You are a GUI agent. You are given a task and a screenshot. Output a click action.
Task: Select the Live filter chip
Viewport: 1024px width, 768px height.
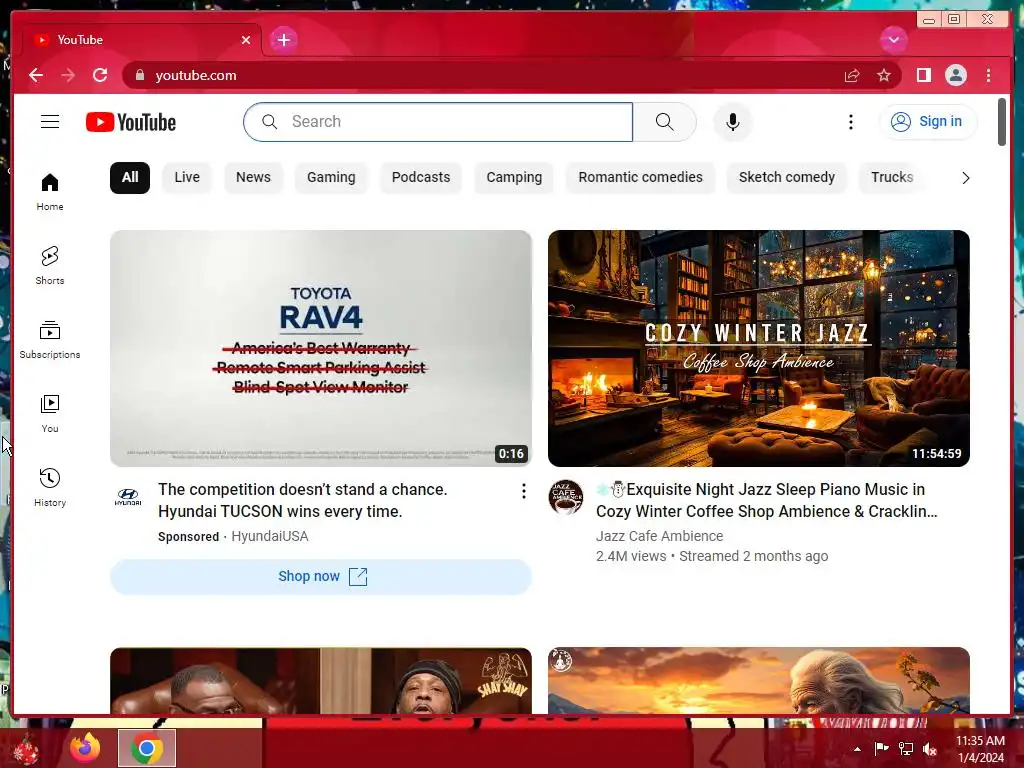(187, 178)
